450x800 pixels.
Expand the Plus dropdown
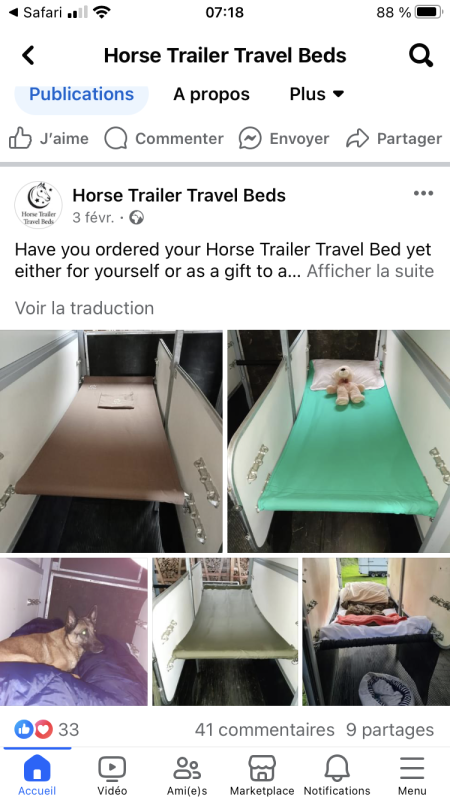tap(317, 94)
